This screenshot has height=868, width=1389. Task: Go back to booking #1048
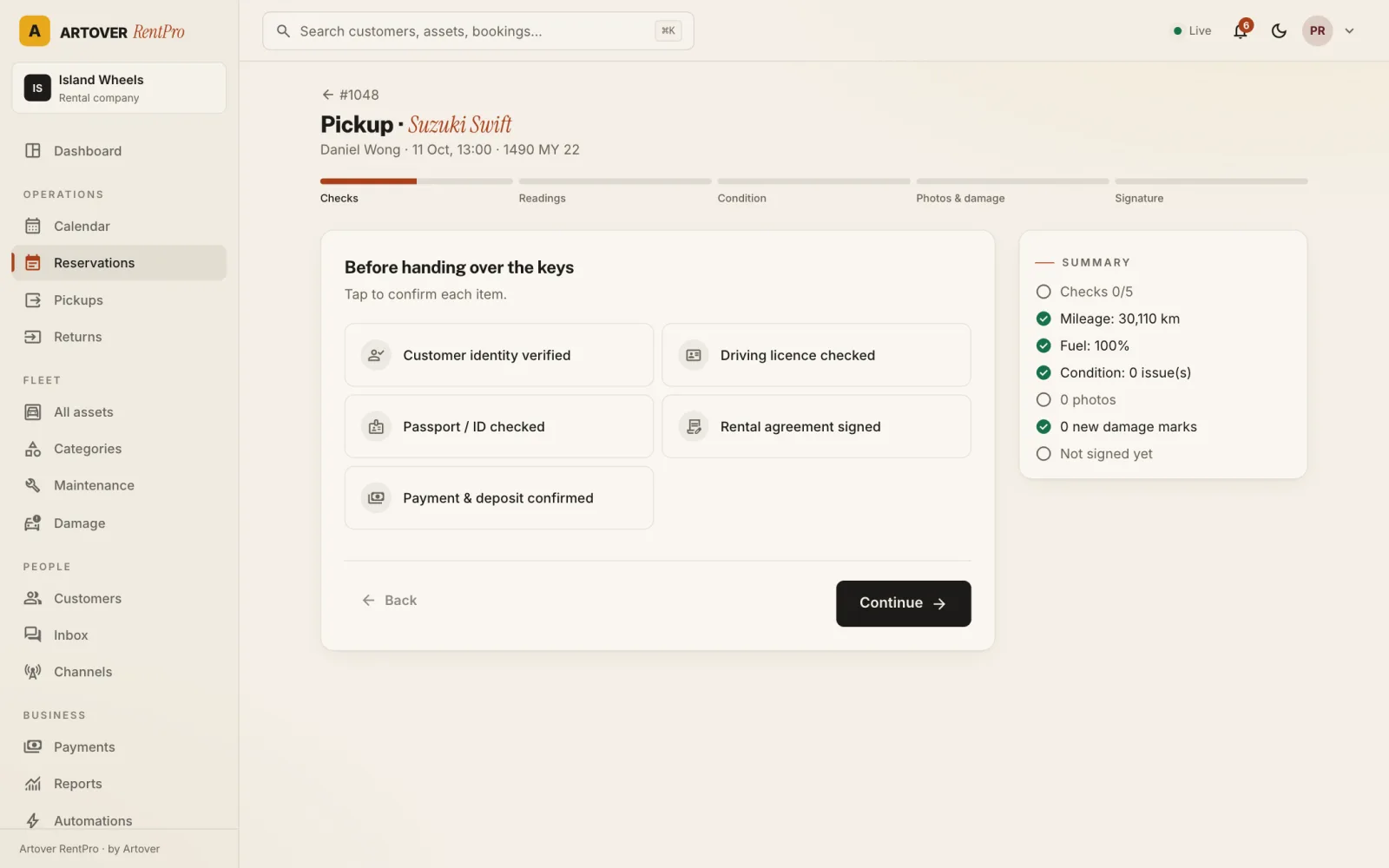pyautogui.click(x=350, y=95)
